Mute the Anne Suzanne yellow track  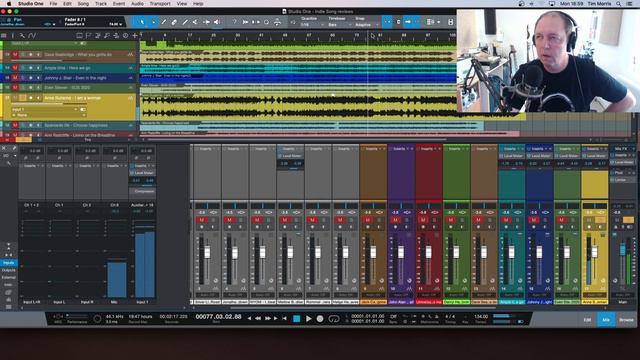point(15,98)
